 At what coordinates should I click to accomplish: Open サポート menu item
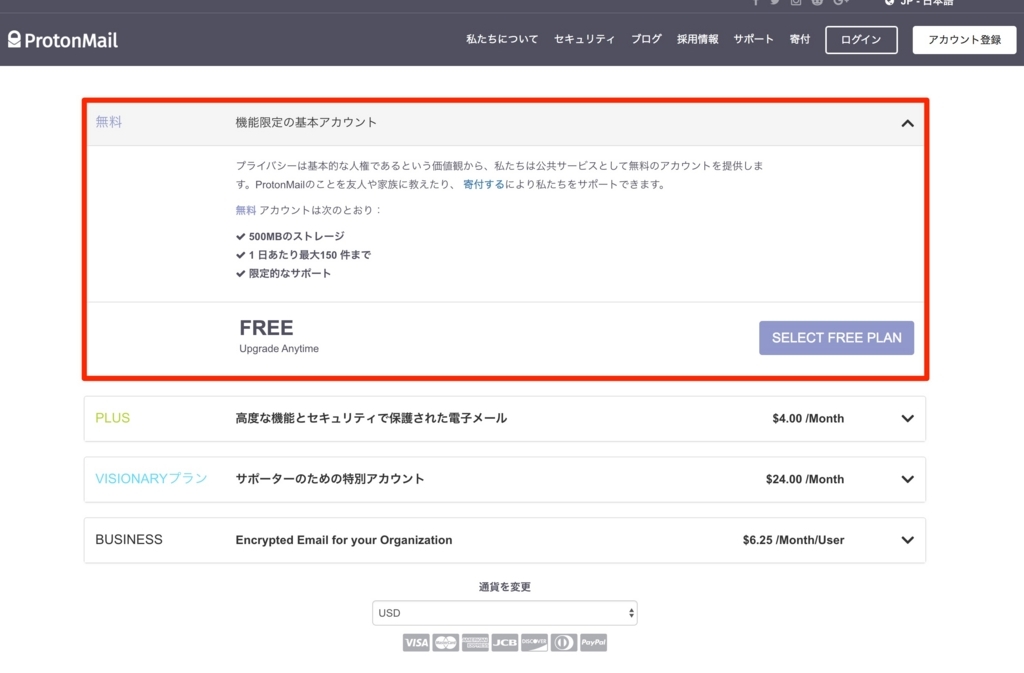pyautogui.click(x=753, y=39)
